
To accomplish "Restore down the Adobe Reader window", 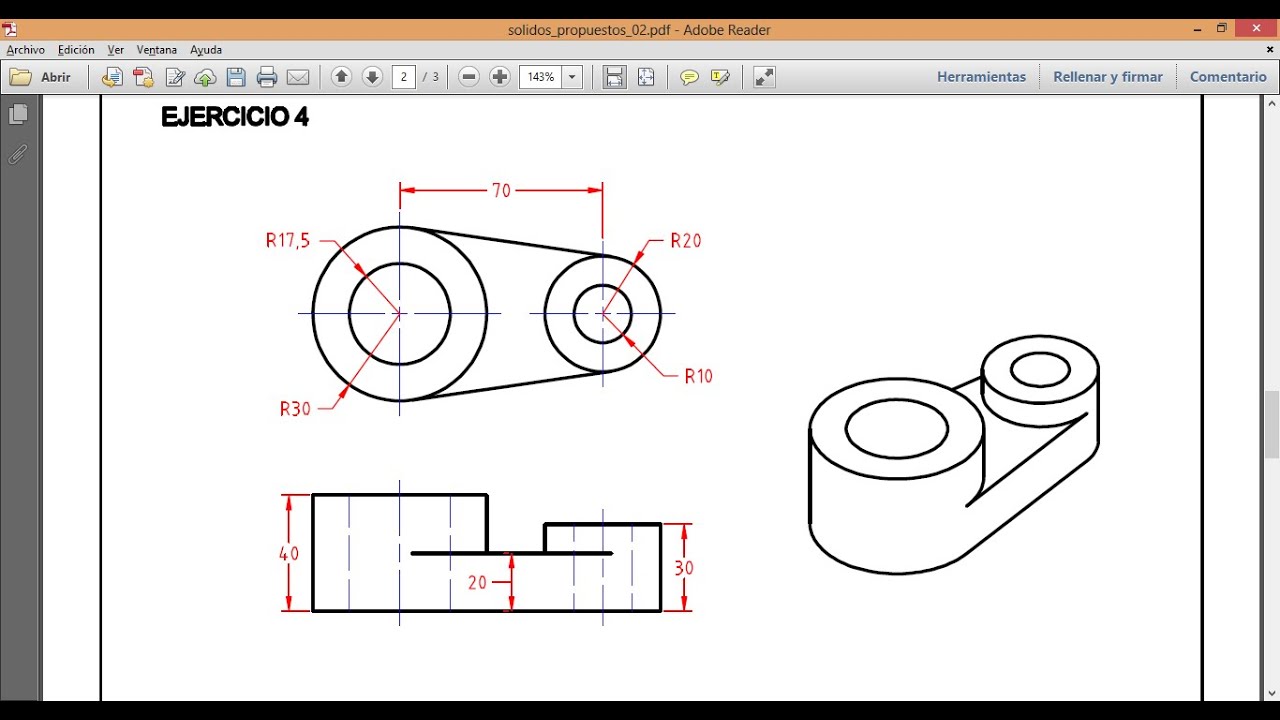I will 1221,29.
